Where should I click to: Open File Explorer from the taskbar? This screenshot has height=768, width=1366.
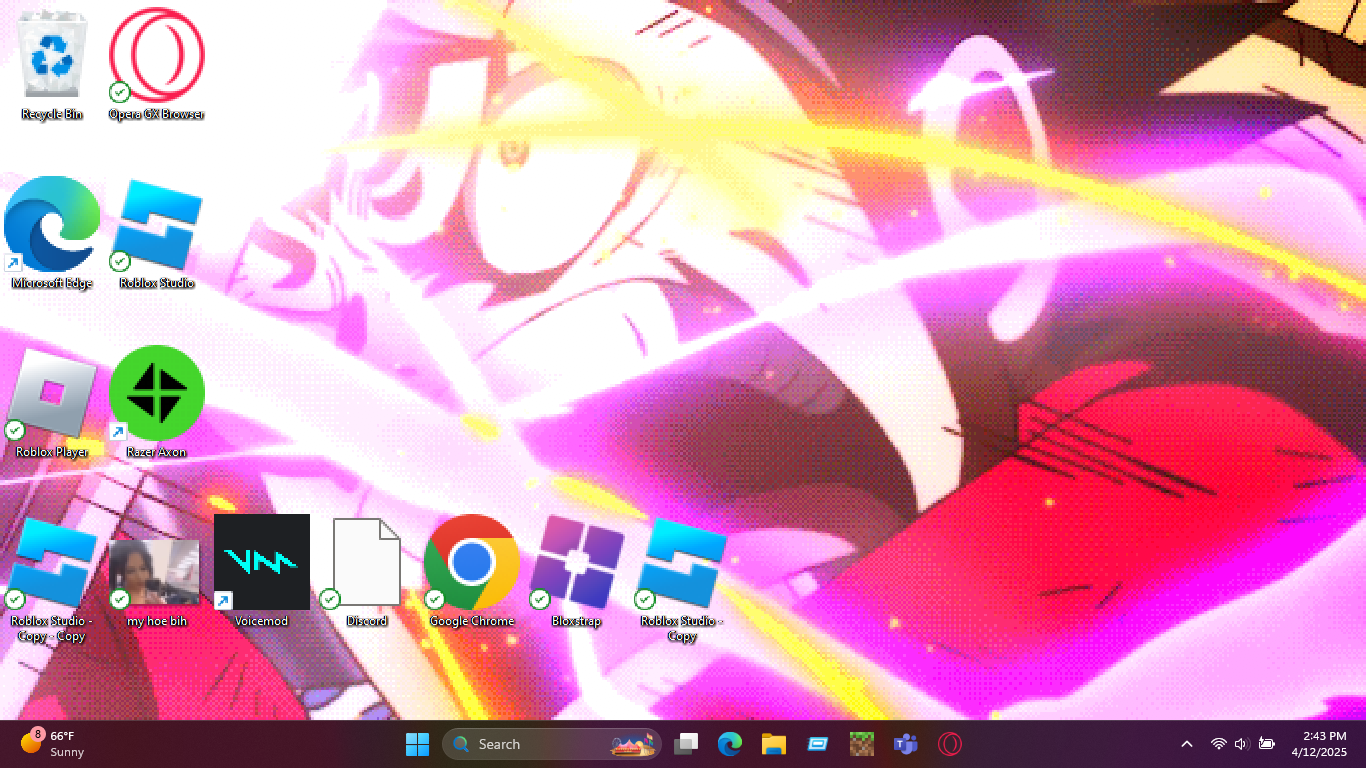point(774,744)
